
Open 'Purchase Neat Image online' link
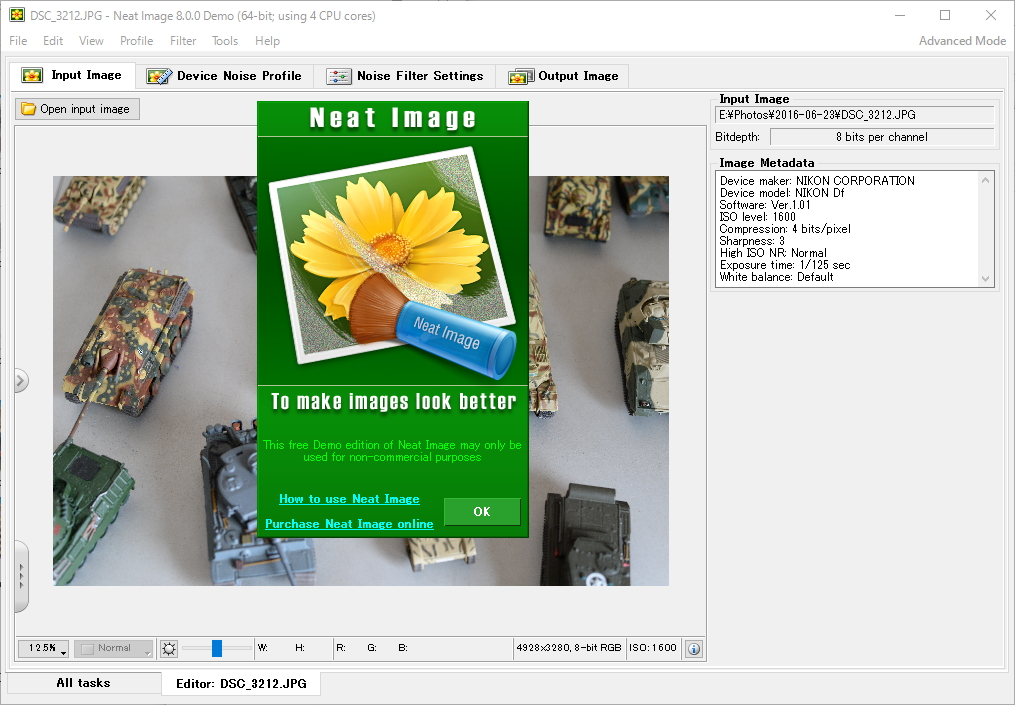pyautogui.click(x=349, y=524)
